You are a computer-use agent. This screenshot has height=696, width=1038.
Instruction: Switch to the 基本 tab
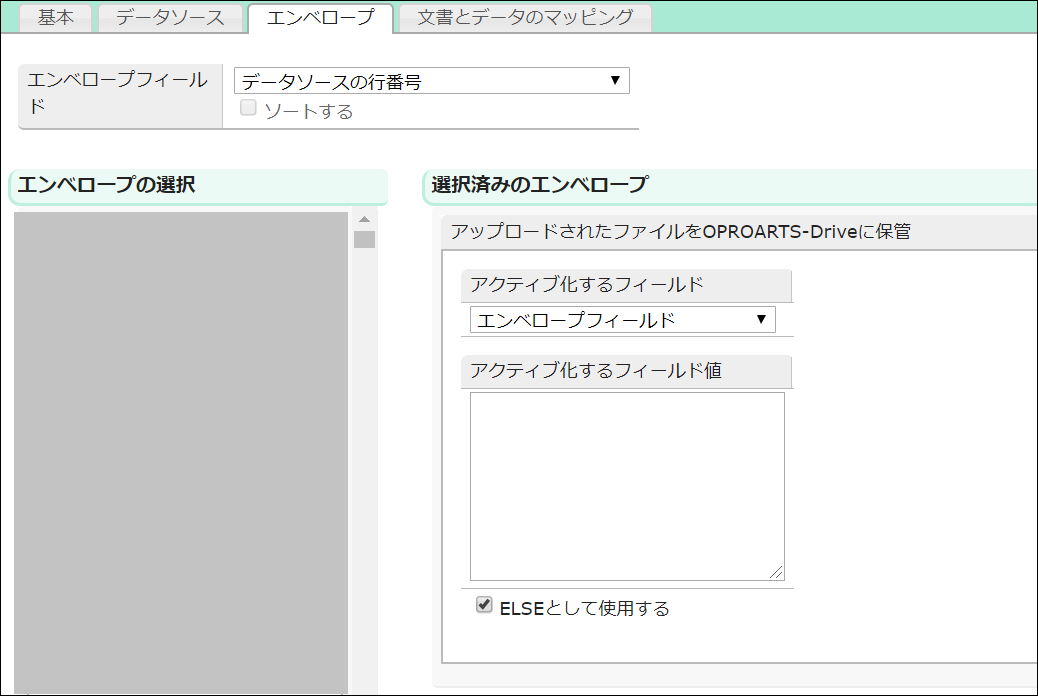tap(56, 18)
